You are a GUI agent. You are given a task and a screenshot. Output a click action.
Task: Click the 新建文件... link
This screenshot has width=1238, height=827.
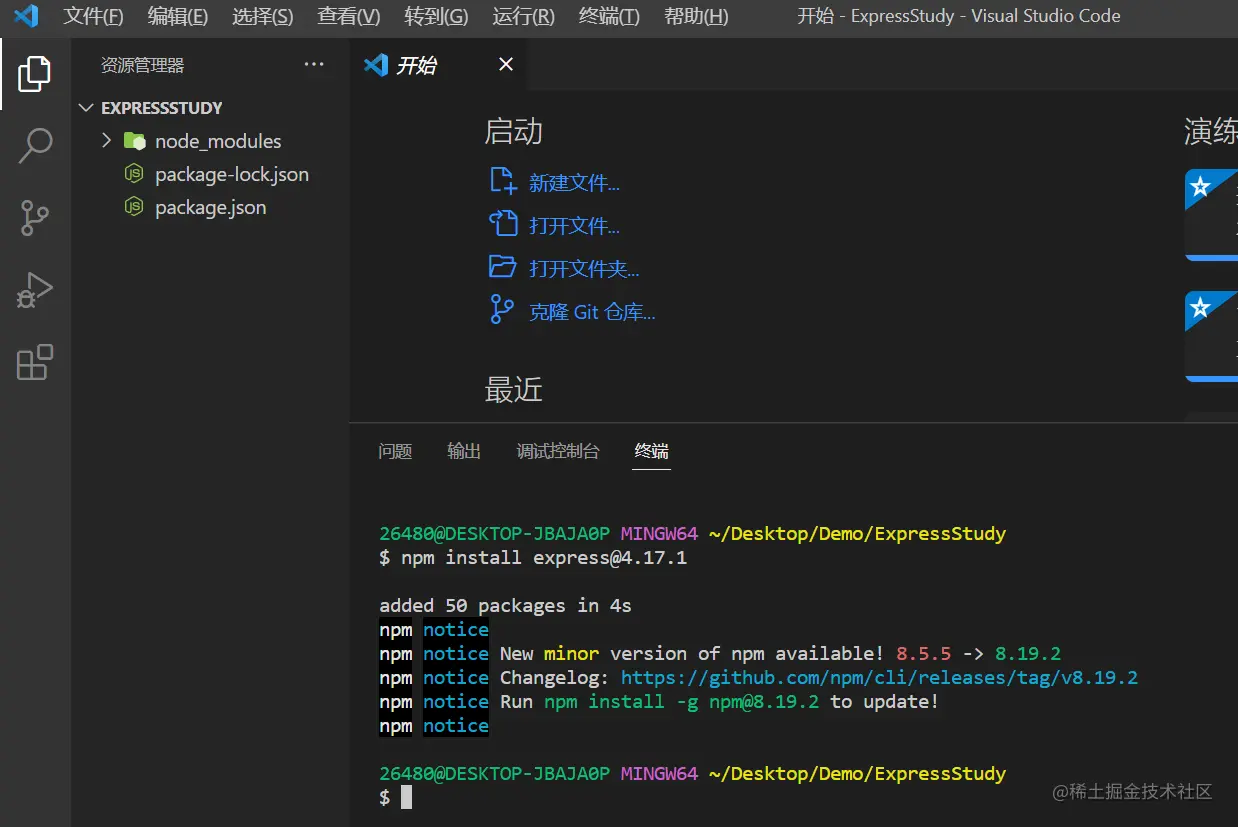coord(574,183)
